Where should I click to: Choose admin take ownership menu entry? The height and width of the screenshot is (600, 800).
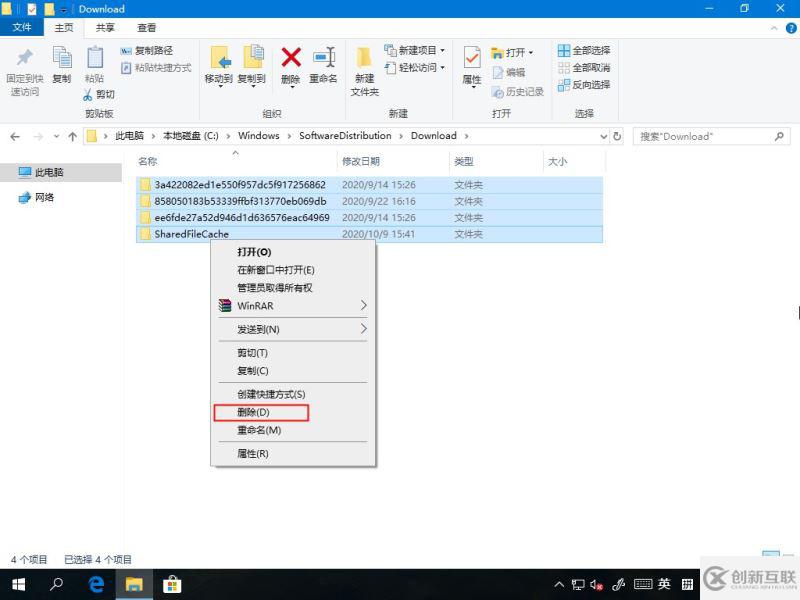coord(293,288)
